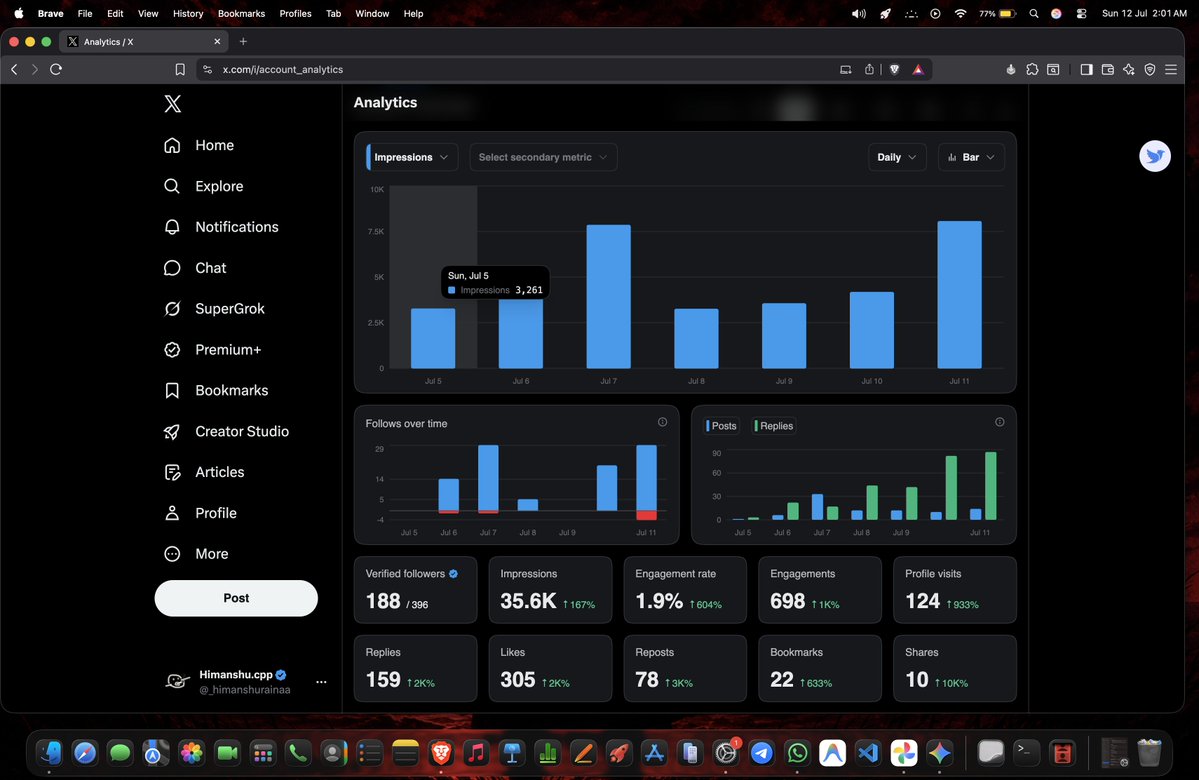Select the Shares 10 stat card
1199x780 pixels.
pyautogui.click(x=955, y=668)
